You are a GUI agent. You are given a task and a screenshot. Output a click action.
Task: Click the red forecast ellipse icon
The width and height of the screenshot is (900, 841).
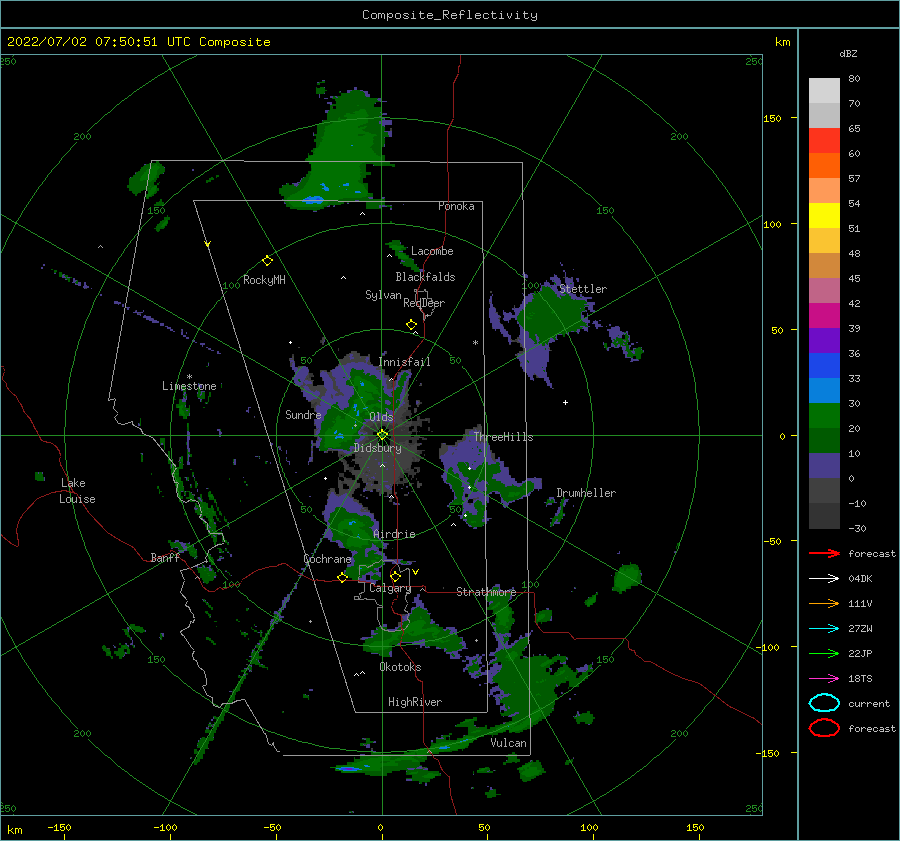coord(824,728)
